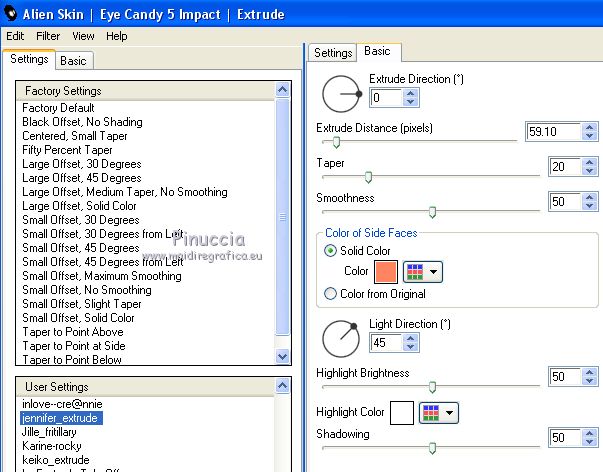This screenshot has width=603, height=472.
Task: Click the Taper slider handle
Action: tap(368, 177)
